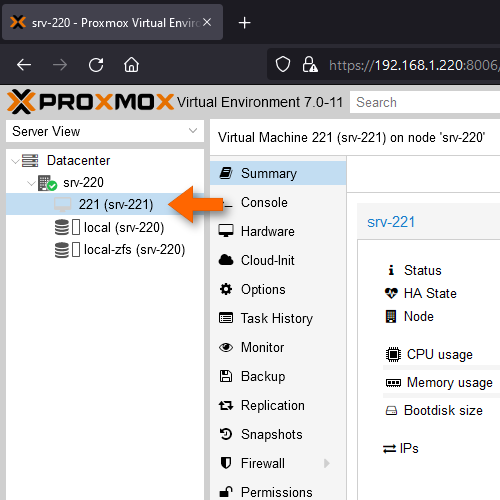Viewport: 500px width, 500px height.
Task: Click the Hardware monitor icon
Action: point(226,231)
